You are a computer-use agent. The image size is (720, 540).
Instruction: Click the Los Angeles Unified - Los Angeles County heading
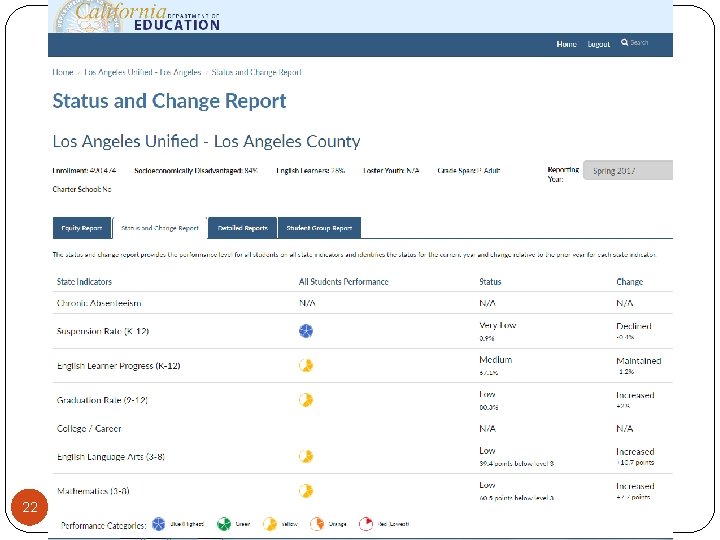pos(206,141)
